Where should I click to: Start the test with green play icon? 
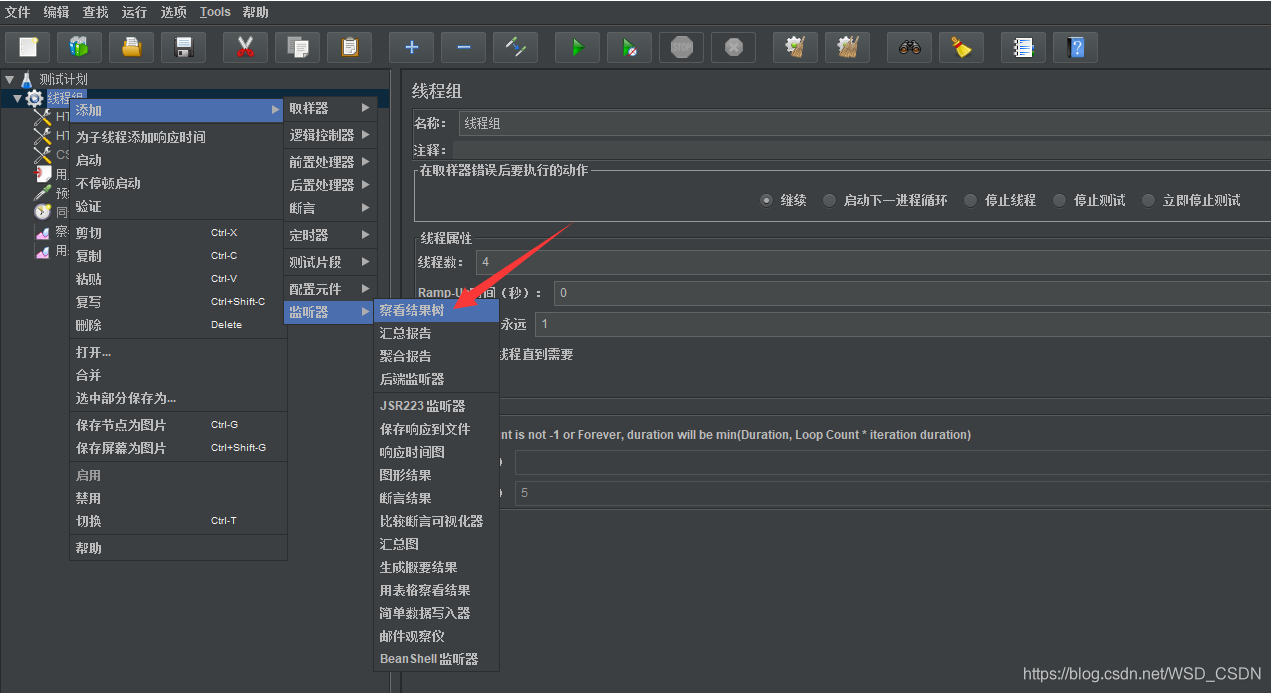click(x=577, y=47)
